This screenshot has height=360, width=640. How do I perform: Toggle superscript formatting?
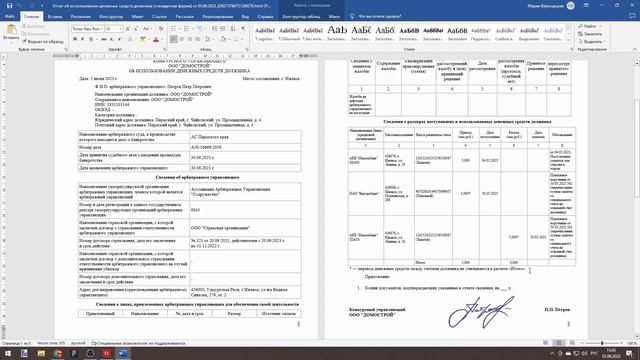(120, 39)
